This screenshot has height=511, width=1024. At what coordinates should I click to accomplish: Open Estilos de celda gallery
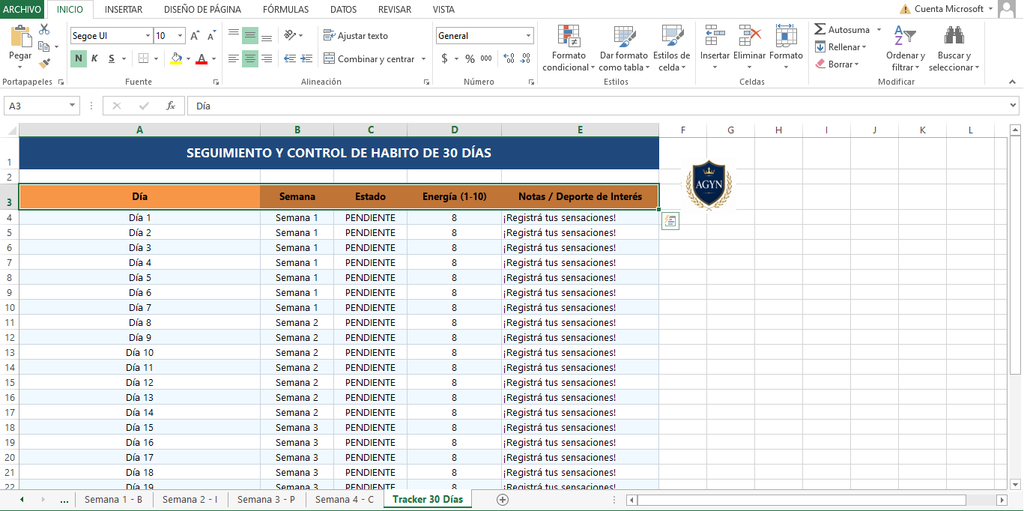click(x=671, y=49)
